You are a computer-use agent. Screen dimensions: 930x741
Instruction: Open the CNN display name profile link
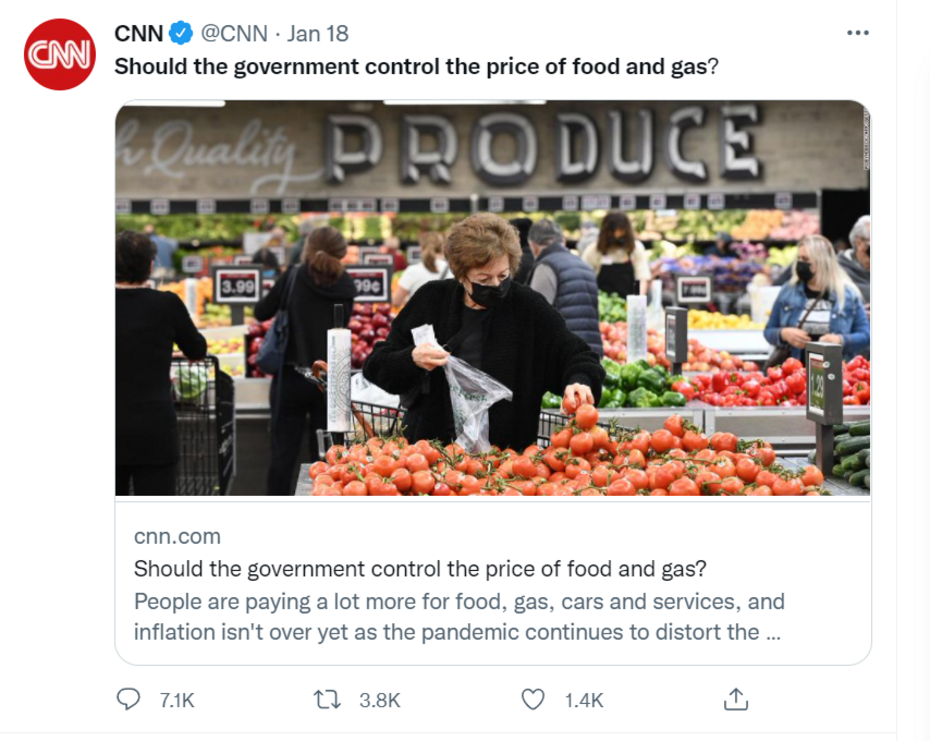click(x=139, y=33)
